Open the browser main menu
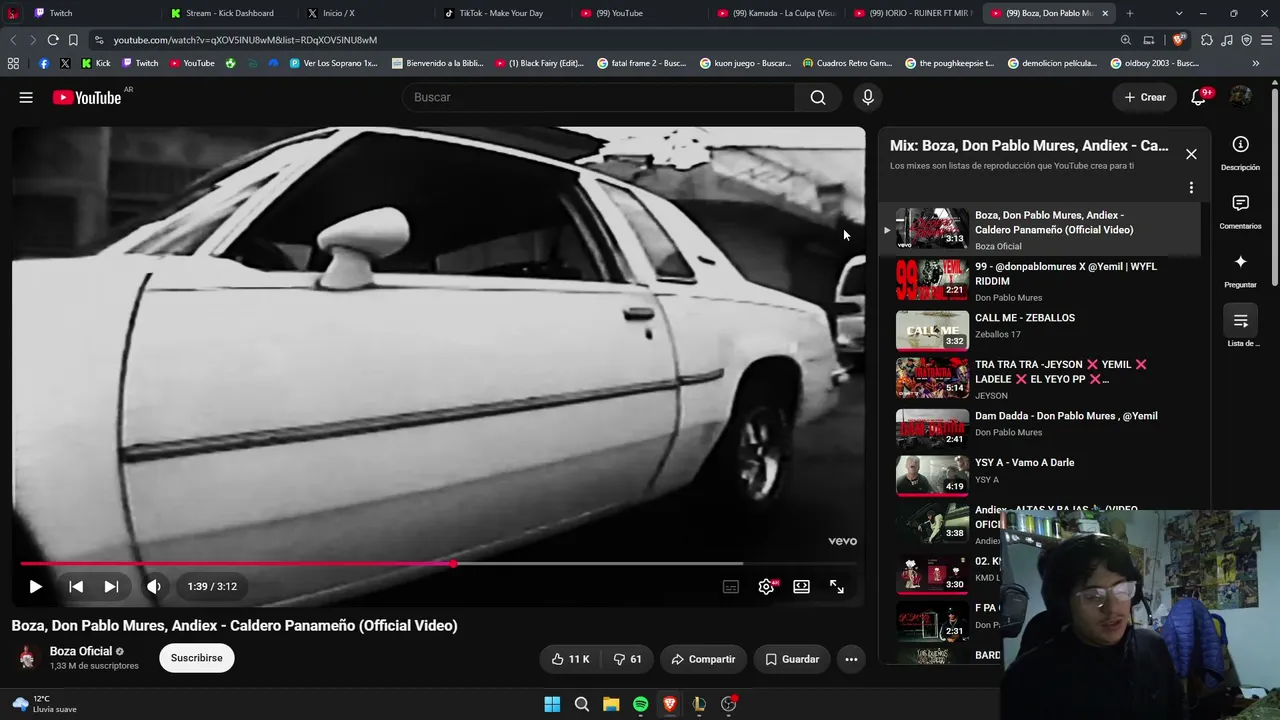The height and width of the screenshot is (720, 1280). [x=1265, y=40]
